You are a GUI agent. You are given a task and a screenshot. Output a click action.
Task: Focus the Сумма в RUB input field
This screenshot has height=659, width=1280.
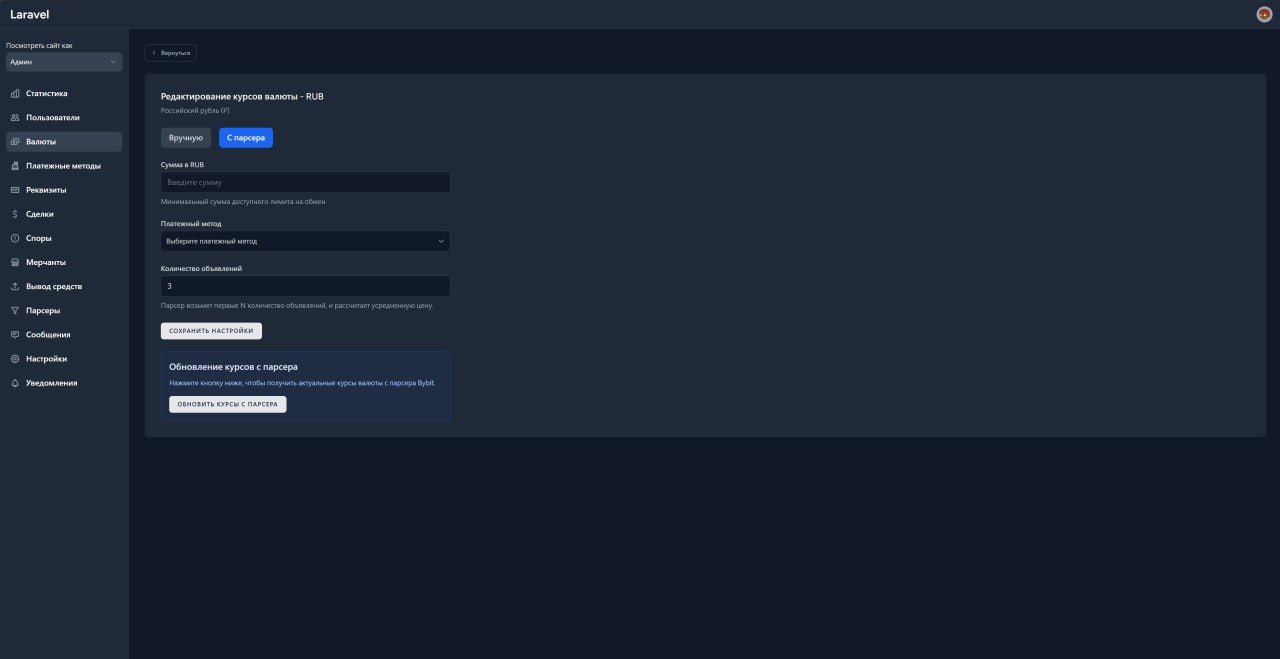tap(305, 183)
